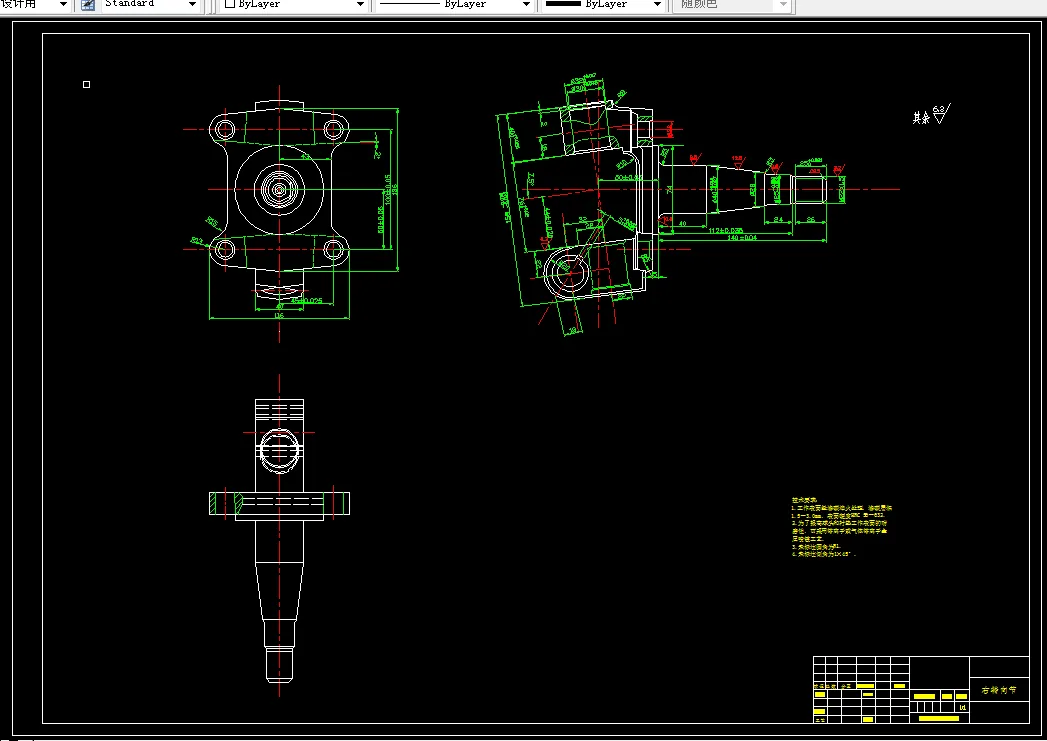Select the 右转向节 title block text
This screenshot has height=741, width=1047.
pos(999,690)
